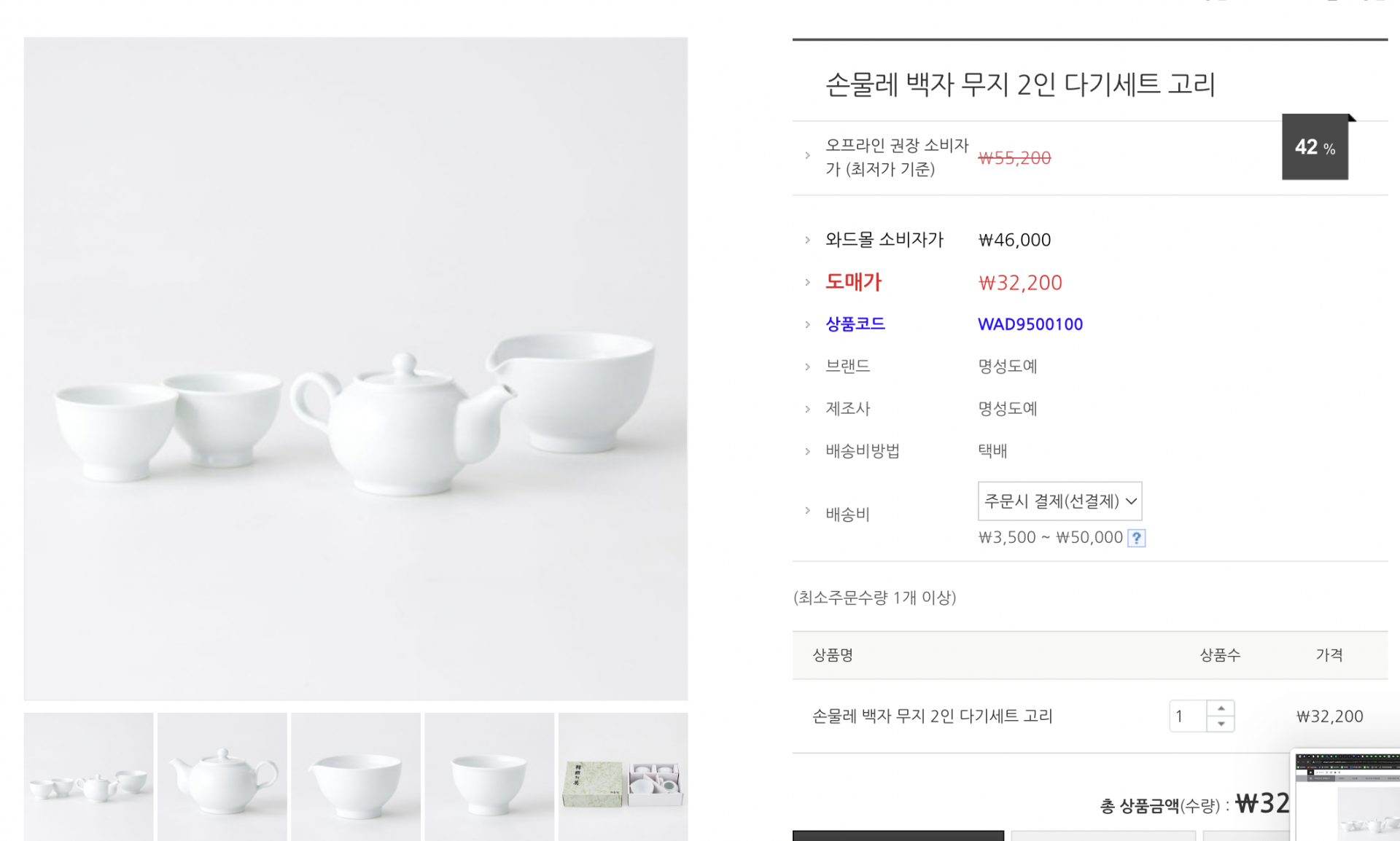The height and width of the screenshot is (841, 1400).
Task: Click the crossed-out ₩55,200 price
Action: (1014, 158)
